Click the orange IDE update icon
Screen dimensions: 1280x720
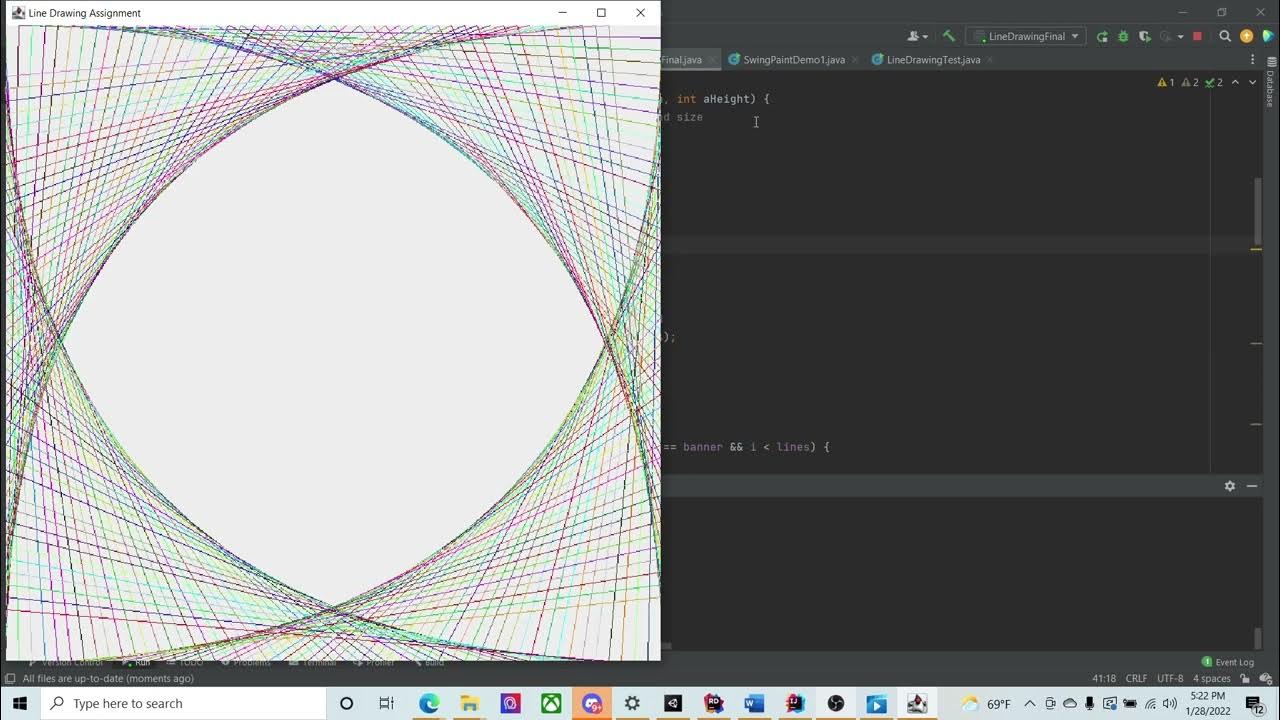(1246, 36)
